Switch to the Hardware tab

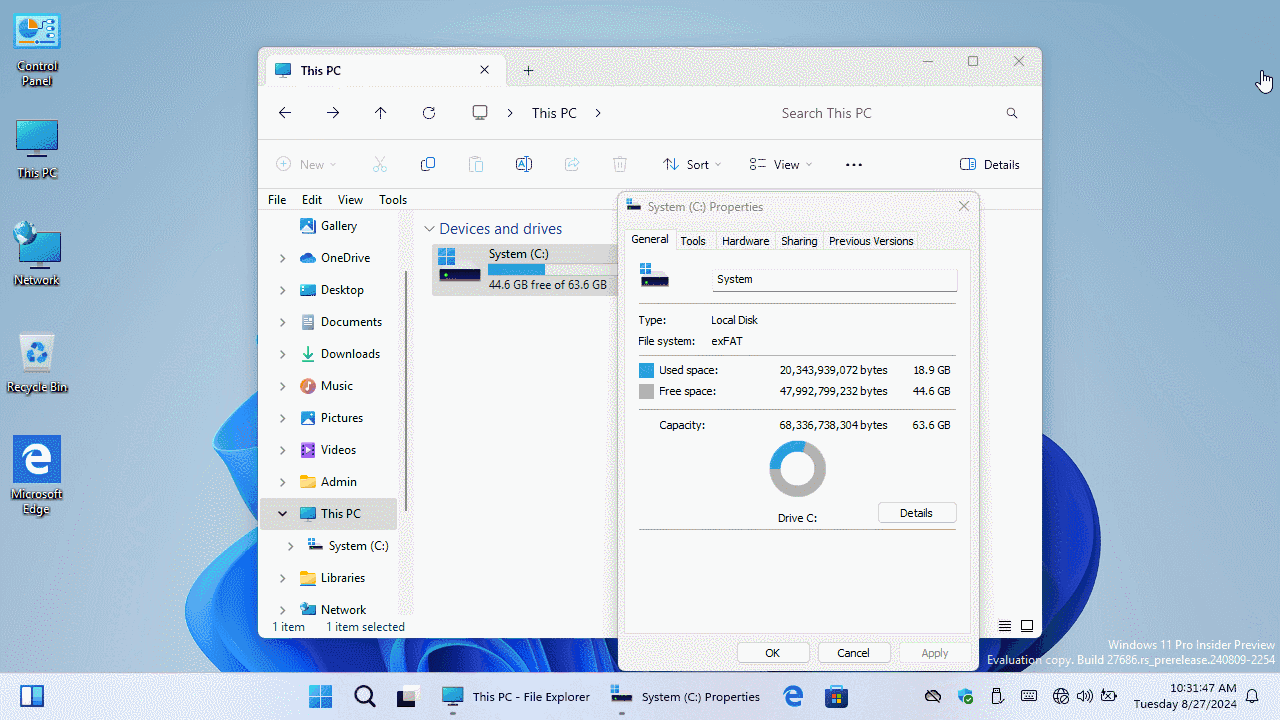(x=745, y=241)
